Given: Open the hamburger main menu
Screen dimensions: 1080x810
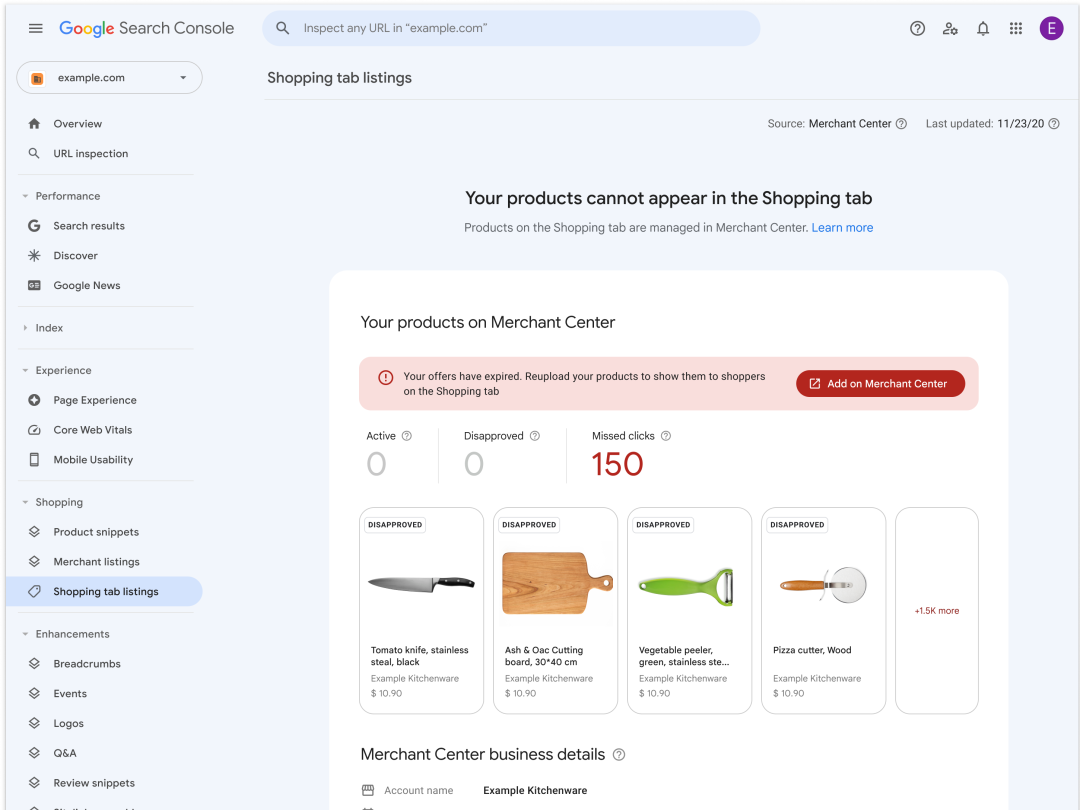Looking at the screenshot, I should coord(36,28).
